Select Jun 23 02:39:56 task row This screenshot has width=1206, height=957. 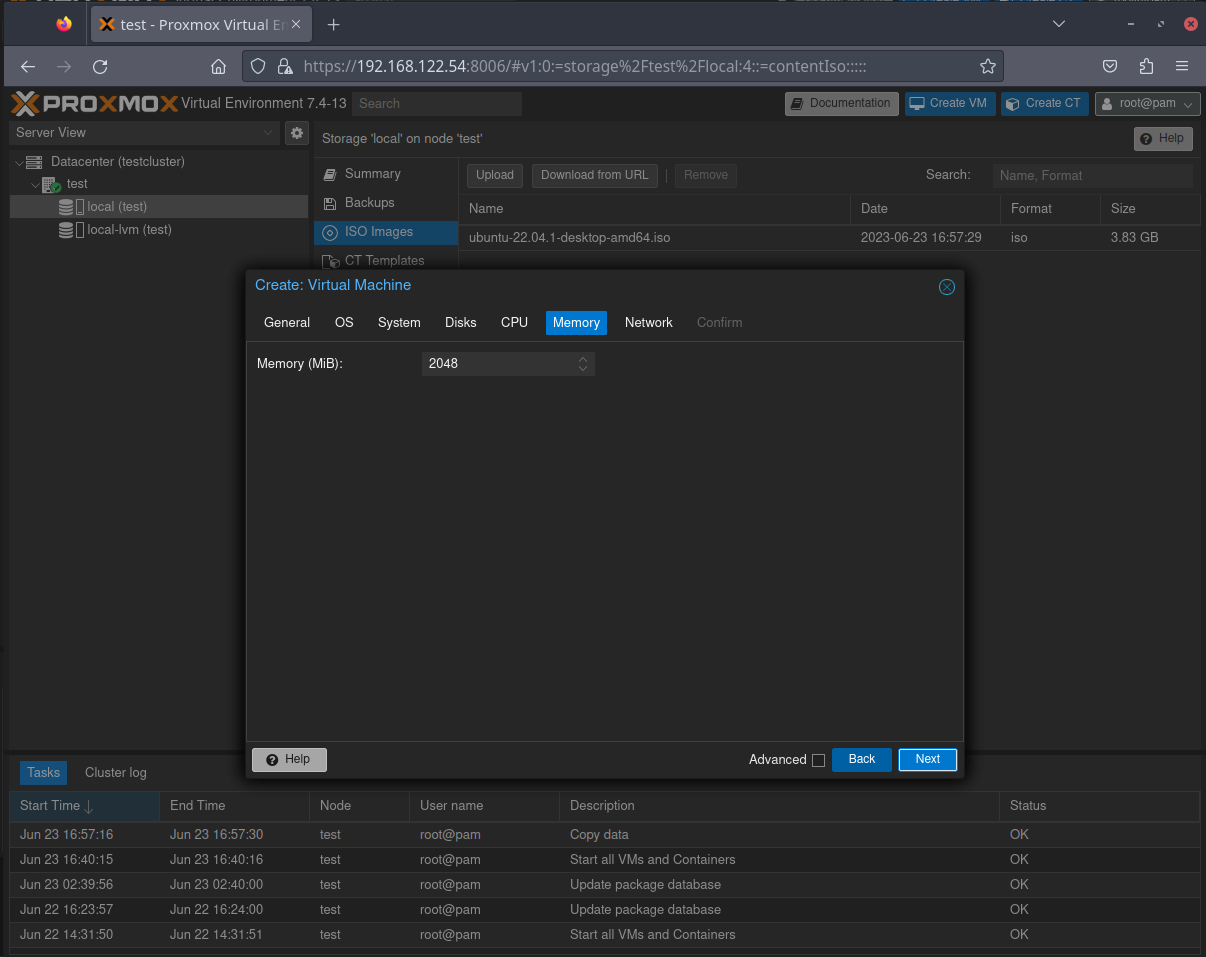point(604,885)
